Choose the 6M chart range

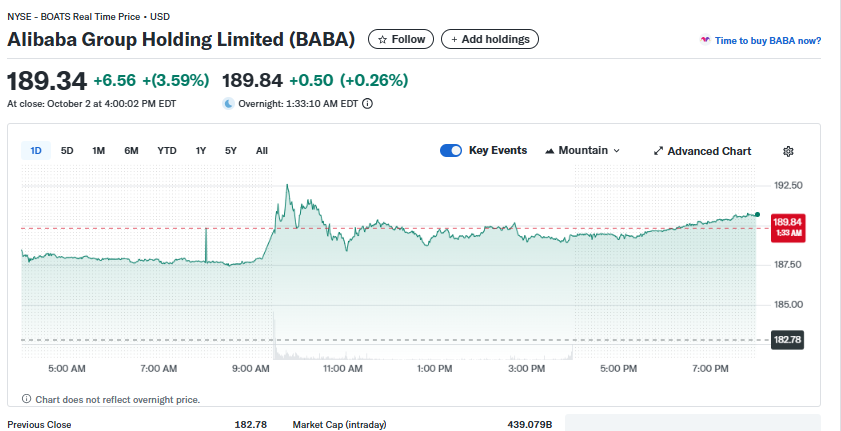point(131,151)
